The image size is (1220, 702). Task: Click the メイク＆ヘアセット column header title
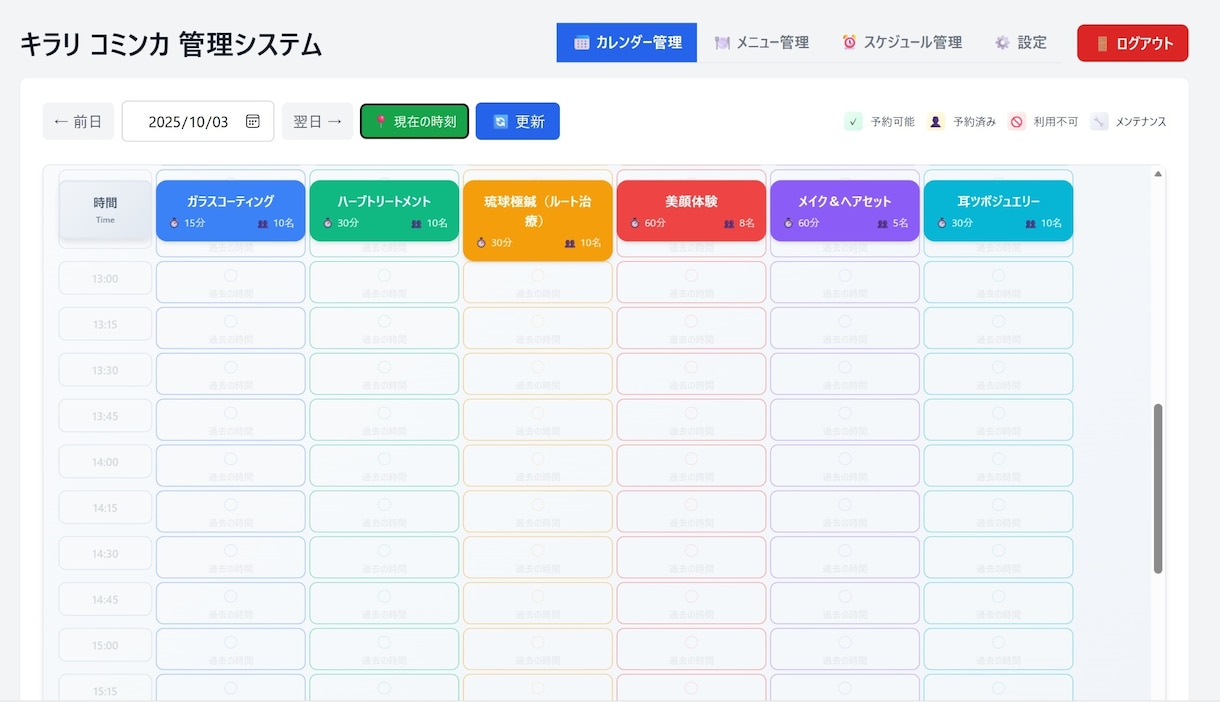click(845, 201)
